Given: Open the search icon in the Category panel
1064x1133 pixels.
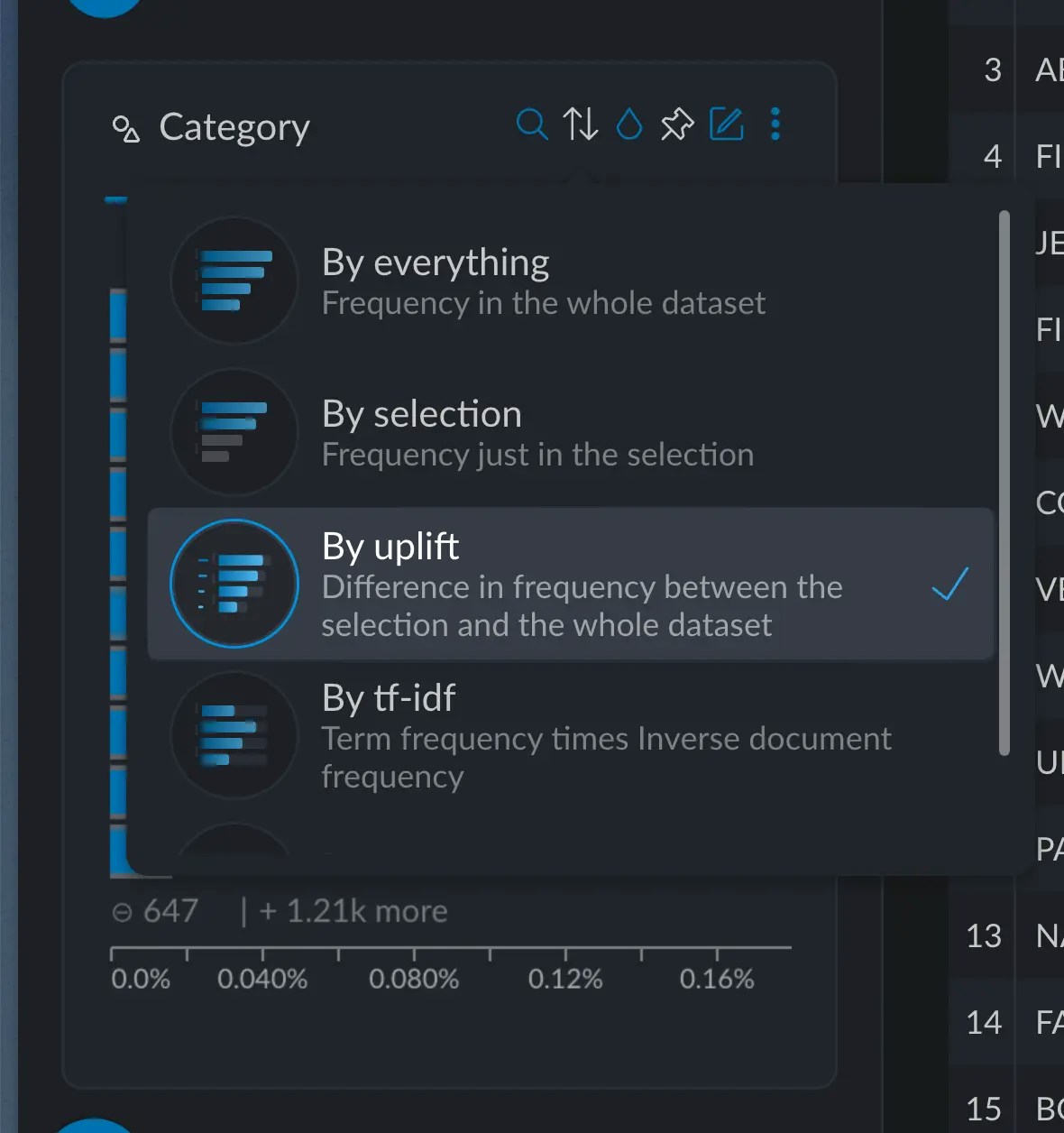Looking at the screenshot, I should coord(532,125).
